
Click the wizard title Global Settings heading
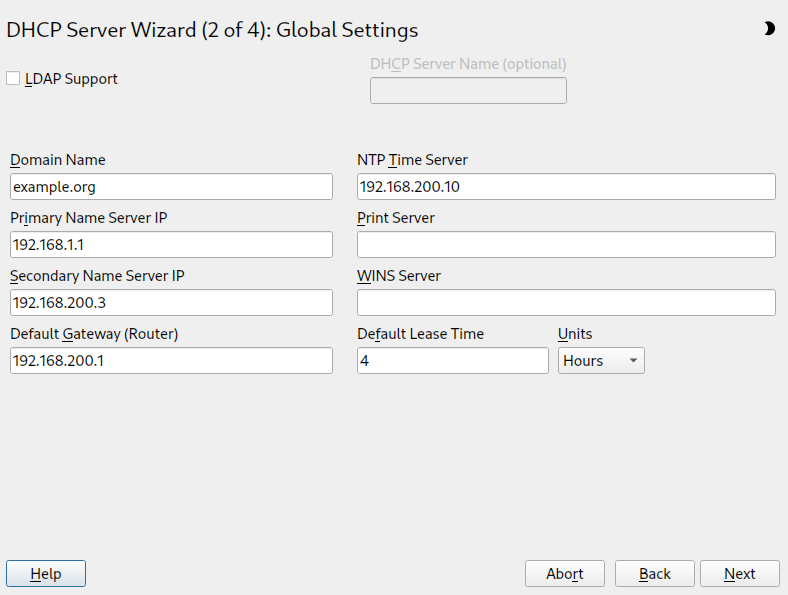pyautogui.click(x=212, y=30)
